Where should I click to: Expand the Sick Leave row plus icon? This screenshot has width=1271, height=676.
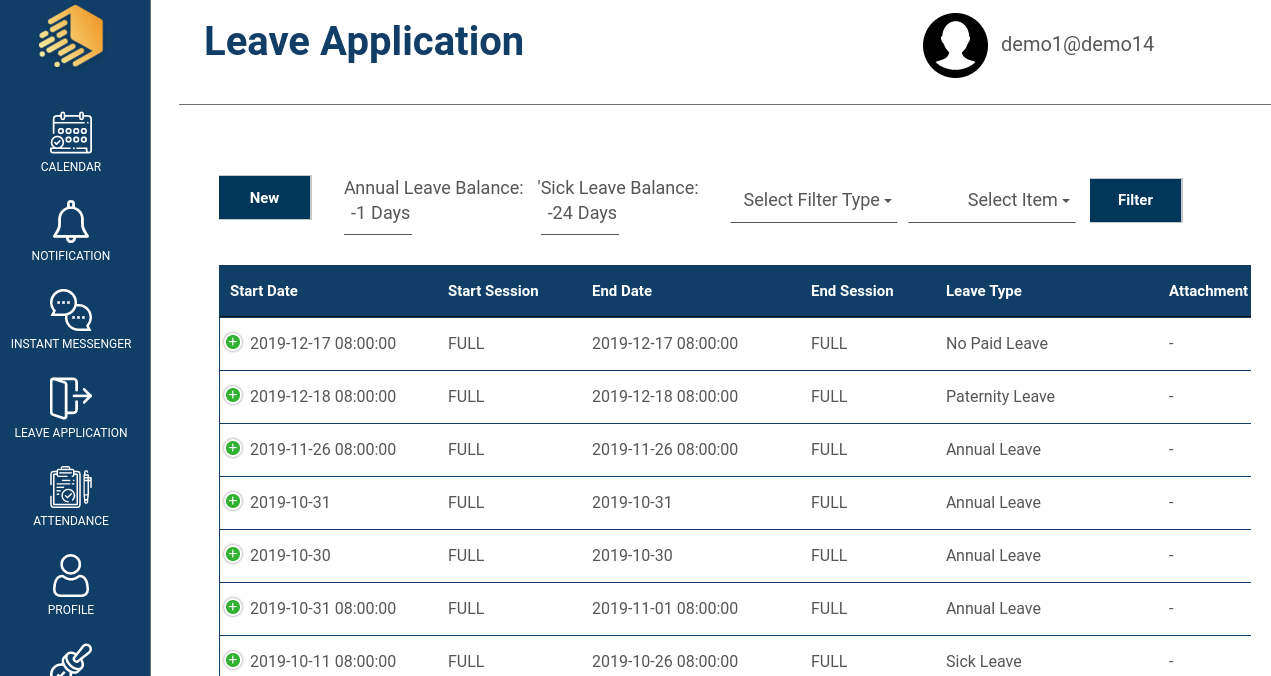pyautogui.click(x=233, y=660)
